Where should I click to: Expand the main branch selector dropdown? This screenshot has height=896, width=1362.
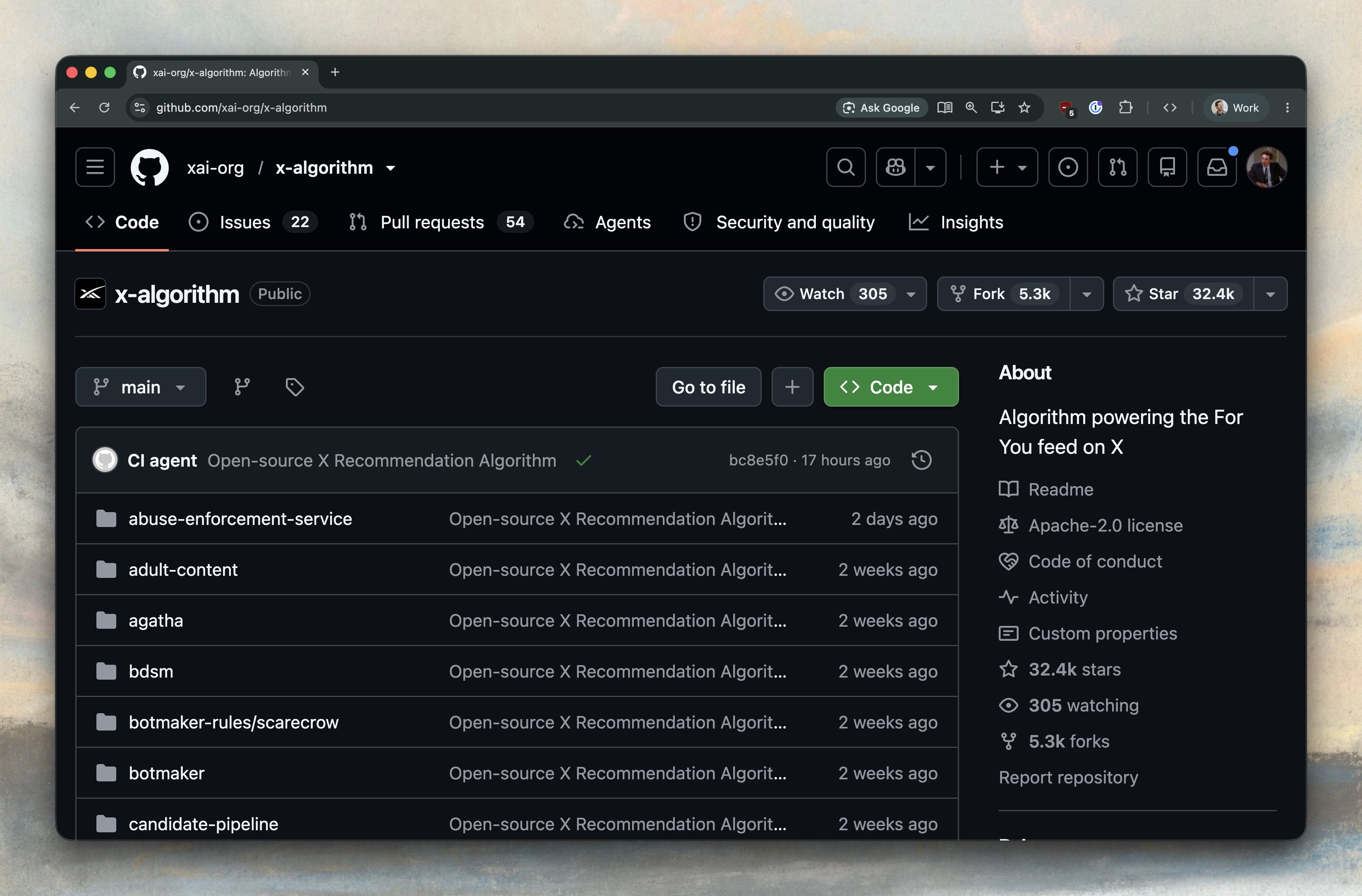(141, 387)
